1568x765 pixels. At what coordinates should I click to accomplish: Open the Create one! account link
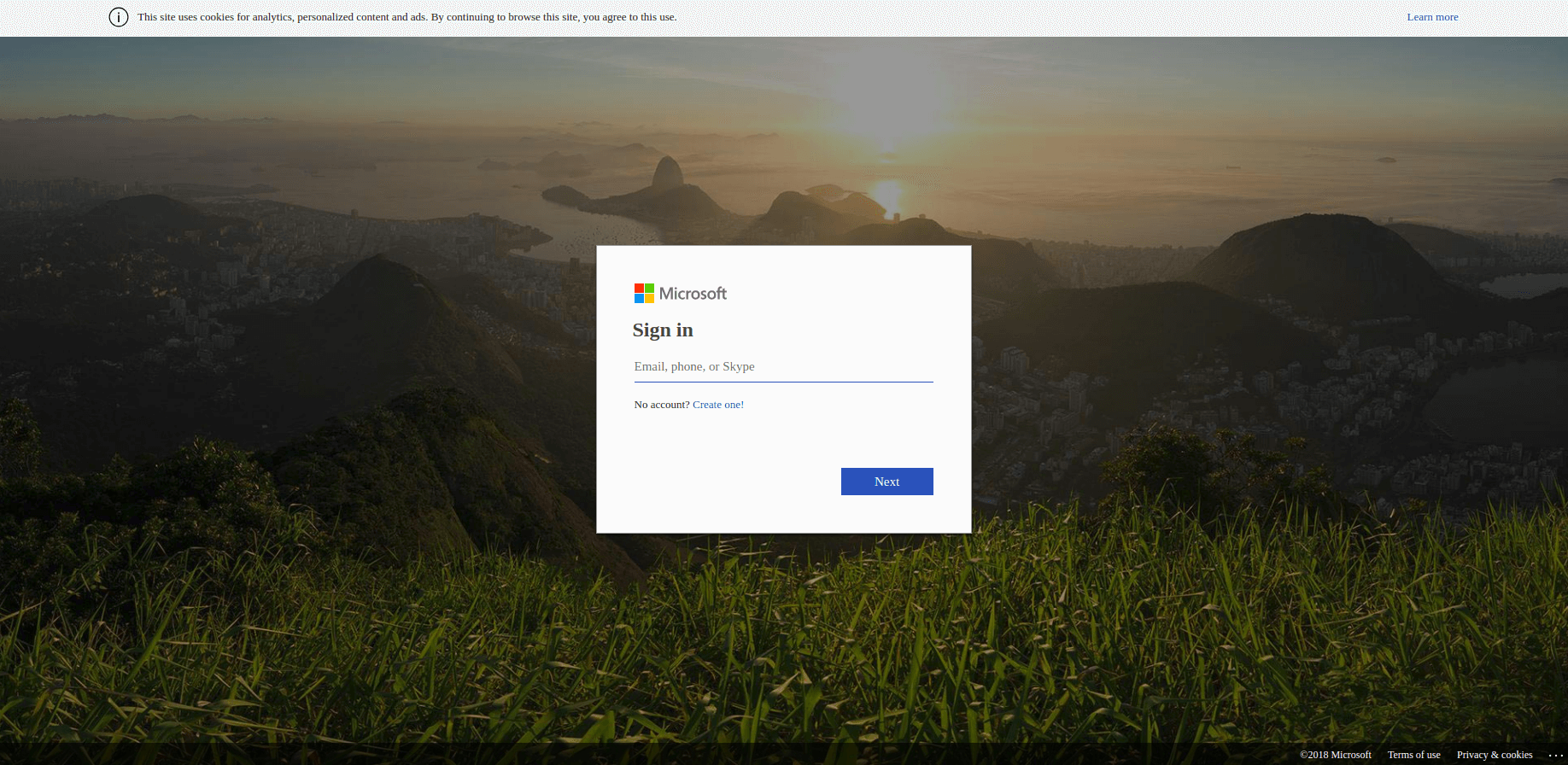pos(718,405)
